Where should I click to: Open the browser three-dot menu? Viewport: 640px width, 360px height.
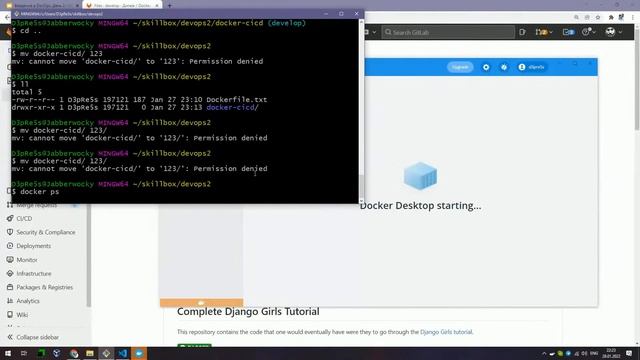pyautogui.click(x=633, y=18)
